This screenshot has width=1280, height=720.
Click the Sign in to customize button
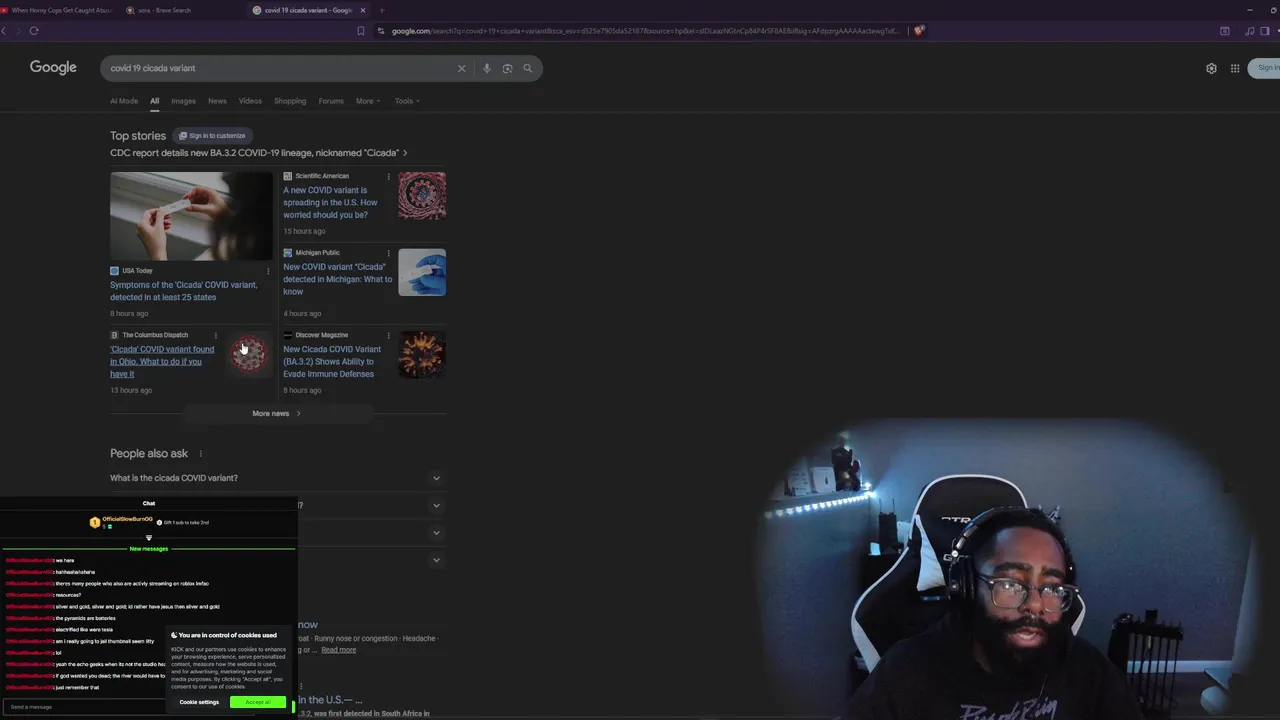(x=212, y=136)
